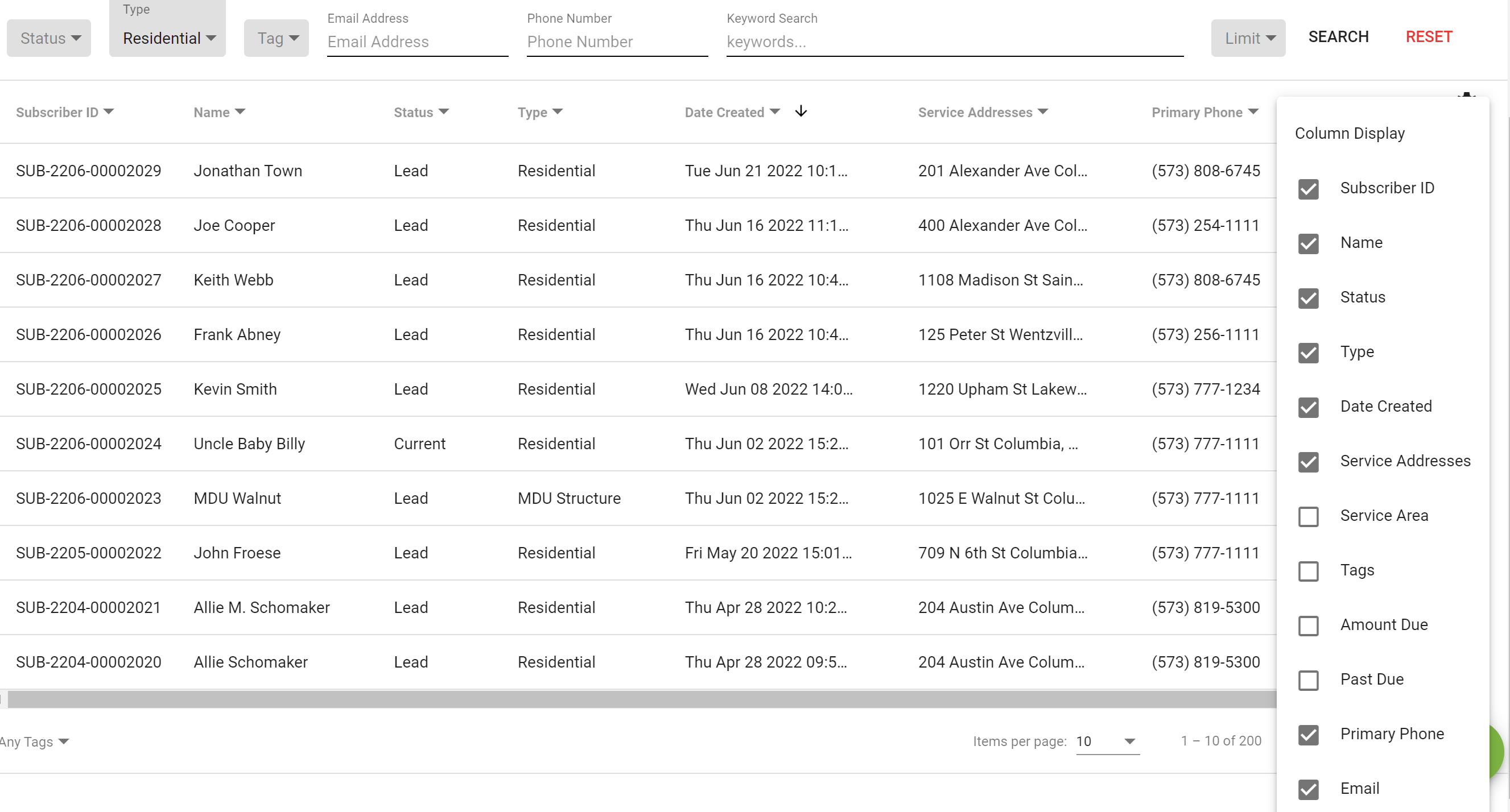The image size is (1510, 812).
Task: Open the Limit dropdown
Action: pos(1248,38)
